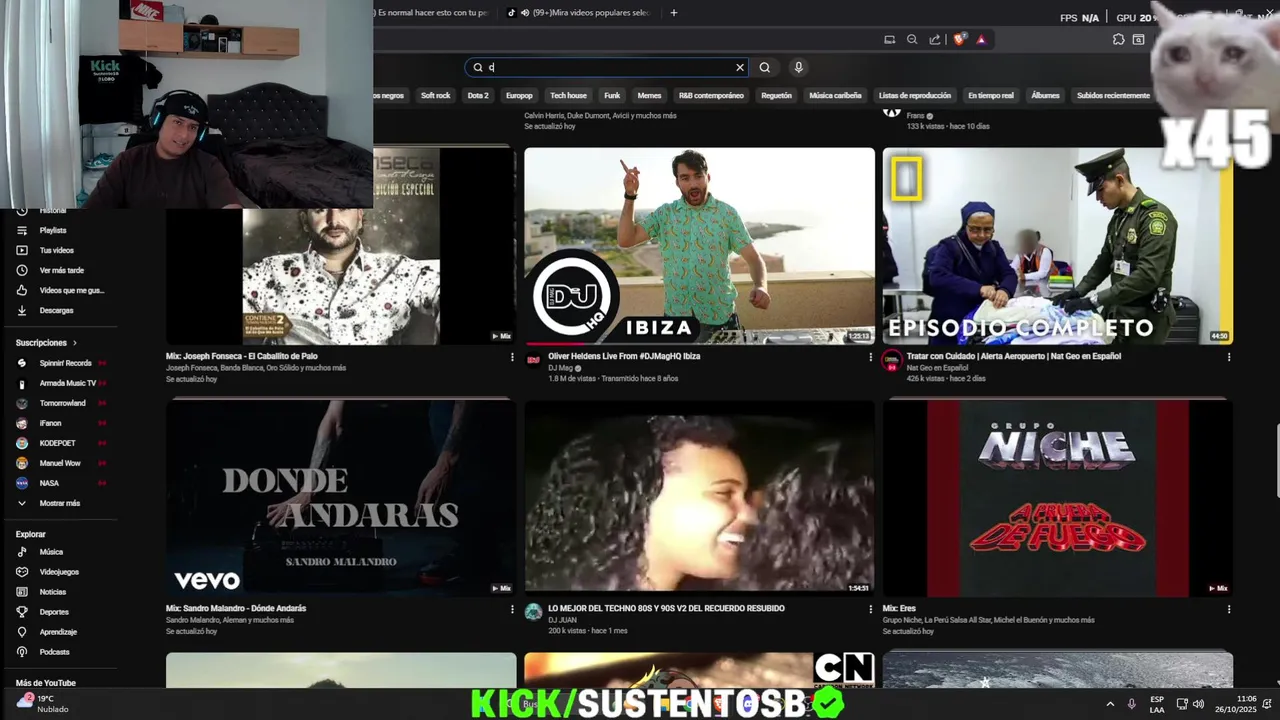
Task: Filter by Dota 2 chip
Action: pos(478,95)
